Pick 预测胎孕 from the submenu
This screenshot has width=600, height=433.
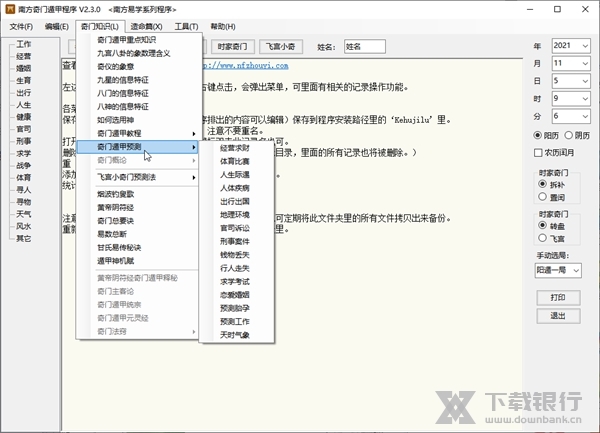[237, 308]
